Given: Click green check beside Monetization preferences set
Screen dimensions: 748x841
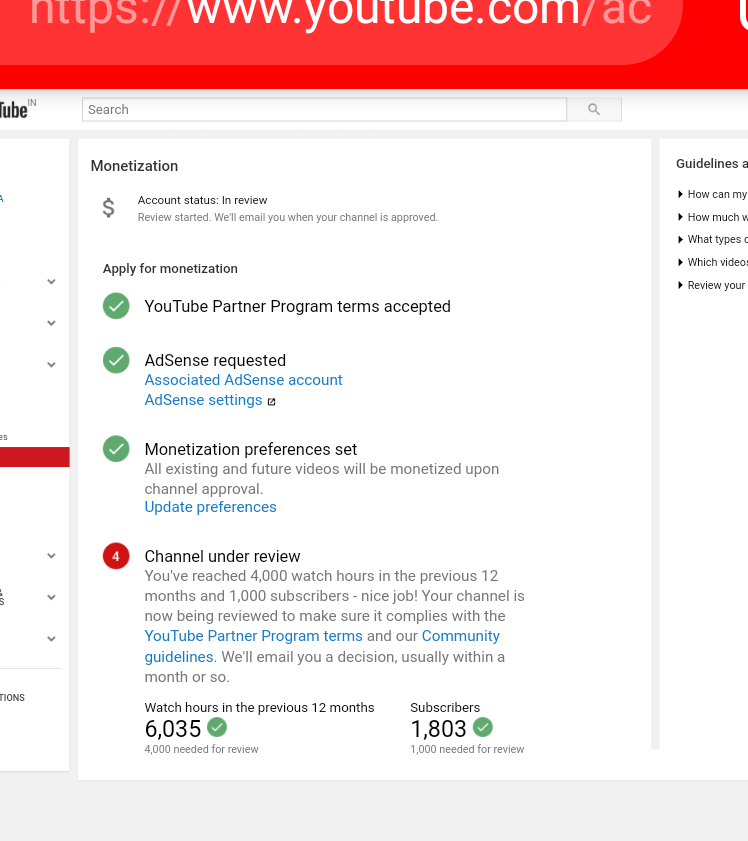Looking at the screenshot, I should tap(116, 448).
